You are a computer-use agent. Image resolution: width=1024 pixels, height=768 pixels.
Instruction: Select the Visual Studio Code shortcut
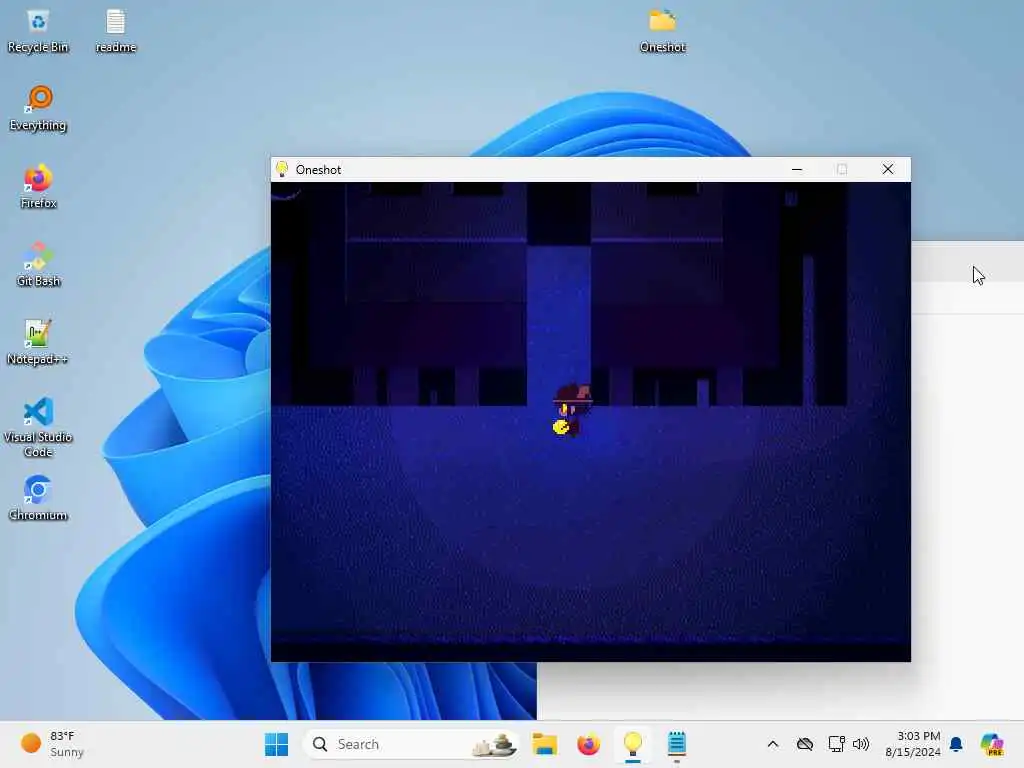point(38,427)
